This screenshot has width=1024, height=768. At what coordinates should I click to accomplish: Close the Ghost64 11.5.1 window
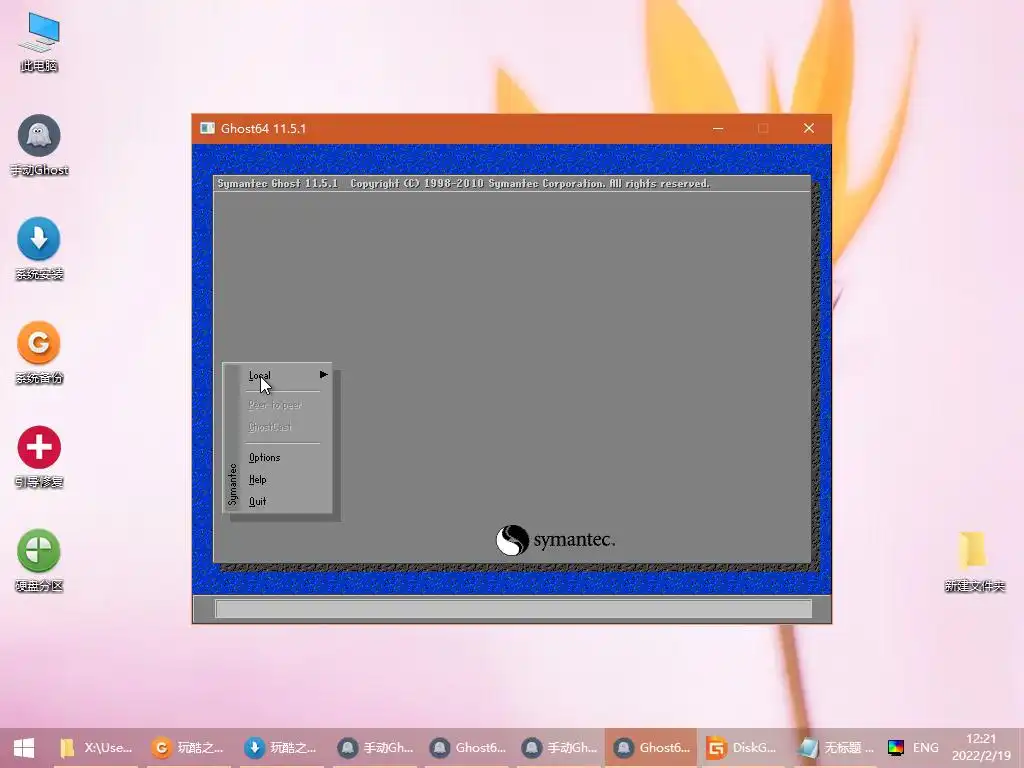808,128
